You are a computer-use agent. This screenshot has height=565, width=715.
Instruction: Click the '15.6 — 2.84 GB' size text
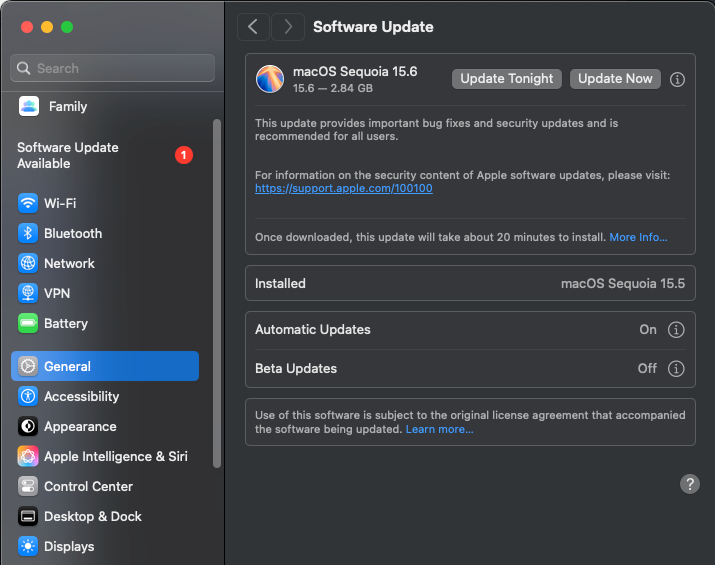[333, 88]
